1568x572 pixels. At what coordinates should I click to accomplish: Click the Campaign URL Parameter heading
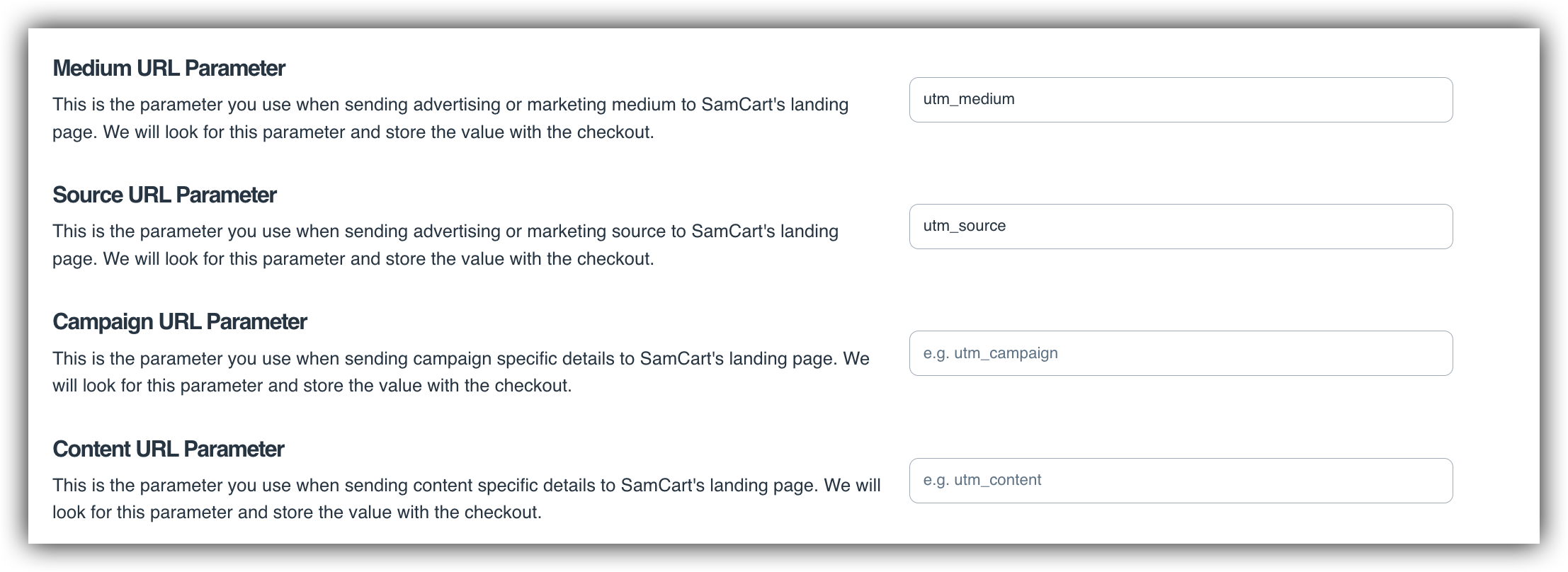[180, 322]
